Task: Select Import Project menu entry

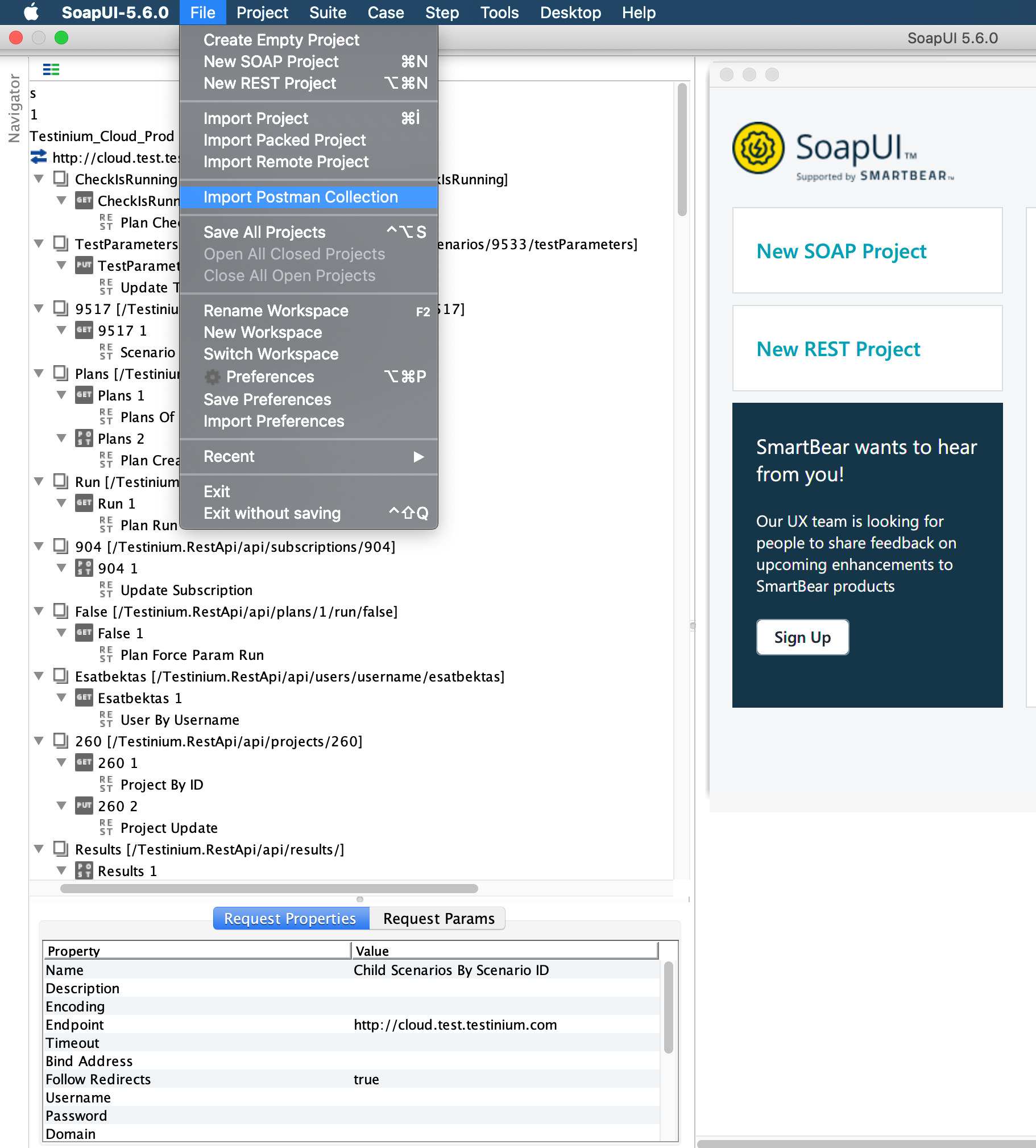Action: pos(309,118)
